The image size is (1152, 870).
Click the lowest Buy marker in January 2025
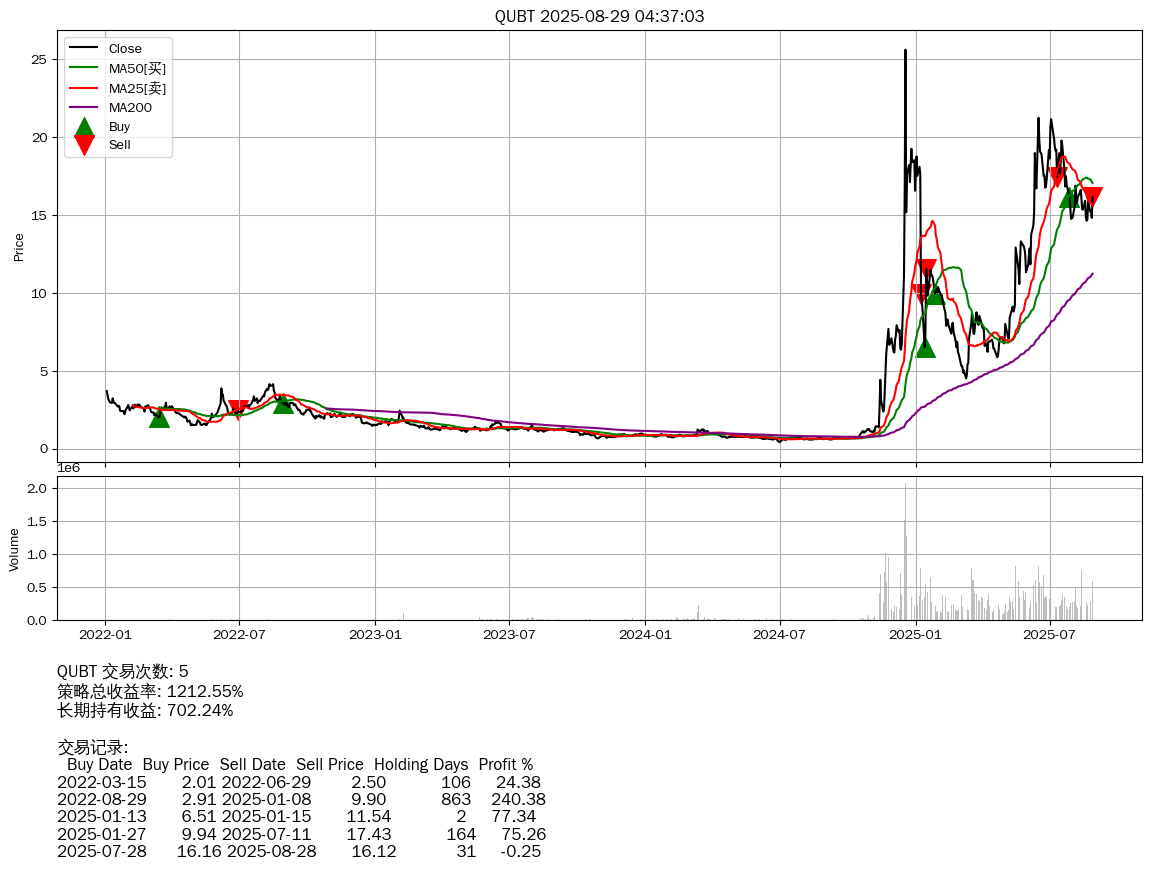[x=925, y=348]
